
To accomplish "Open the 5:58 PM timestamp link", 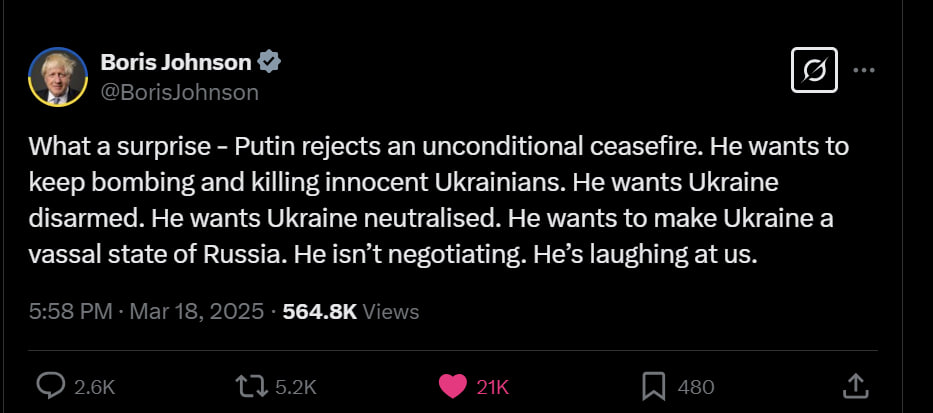I will click(70, 312).
